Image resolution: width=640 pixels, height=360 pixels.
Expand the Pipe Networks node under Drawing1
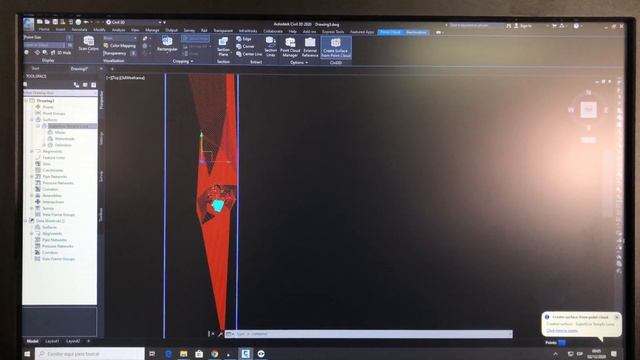click(32, 176)
